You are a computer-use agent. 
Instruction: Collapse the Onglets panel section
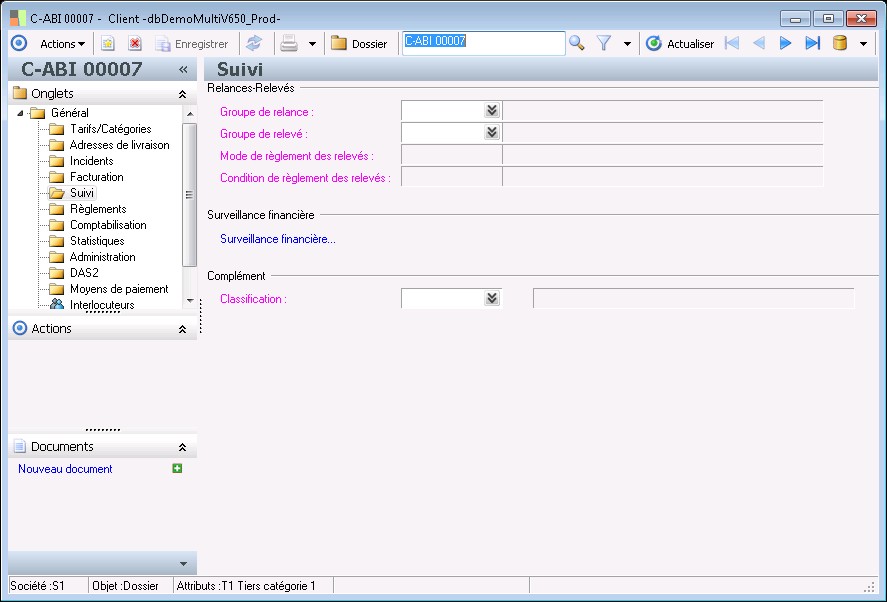point(182,94)
